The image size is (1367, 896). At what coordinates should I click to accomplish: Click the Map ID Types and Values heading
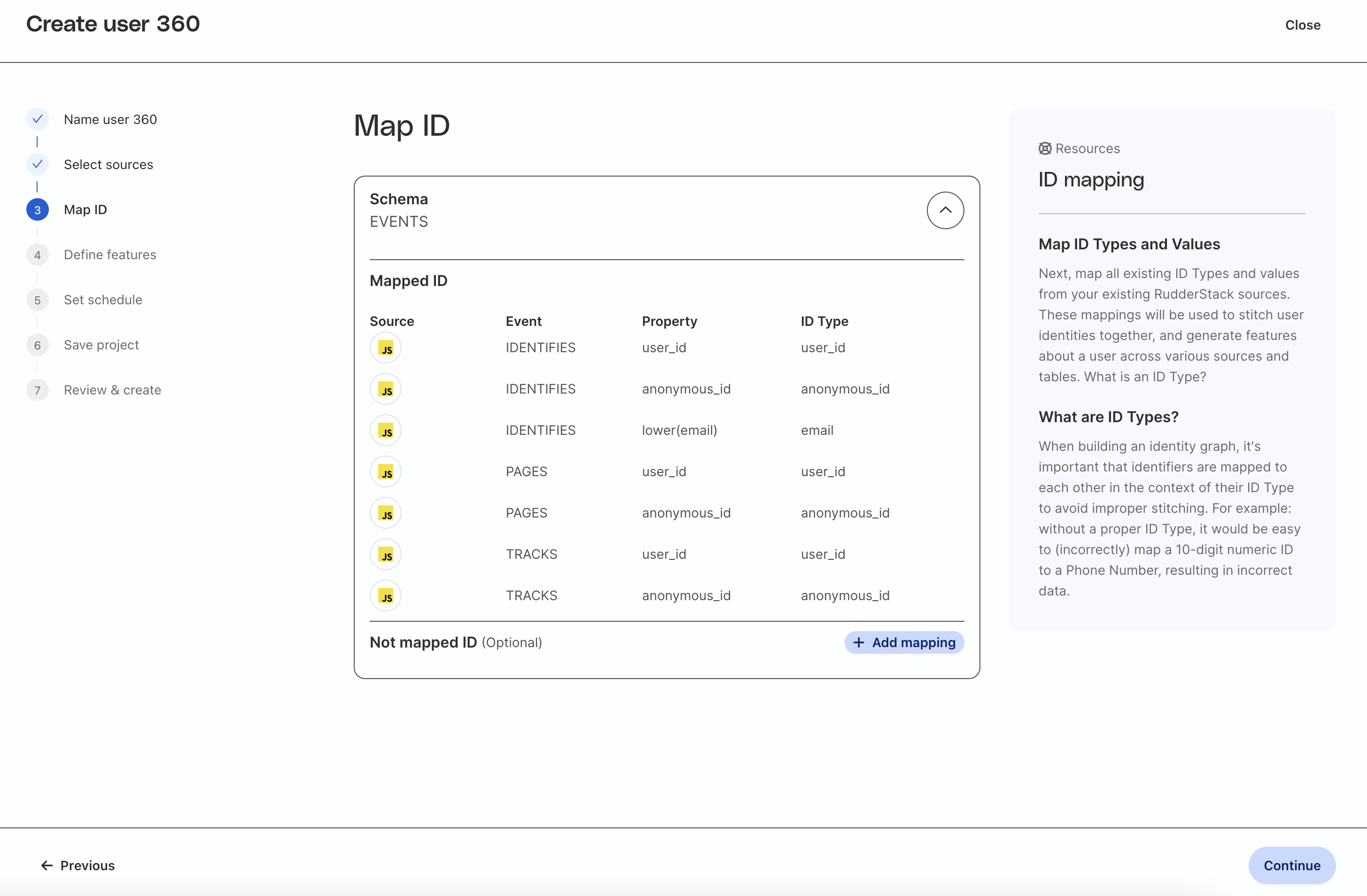pos(1129,244)
